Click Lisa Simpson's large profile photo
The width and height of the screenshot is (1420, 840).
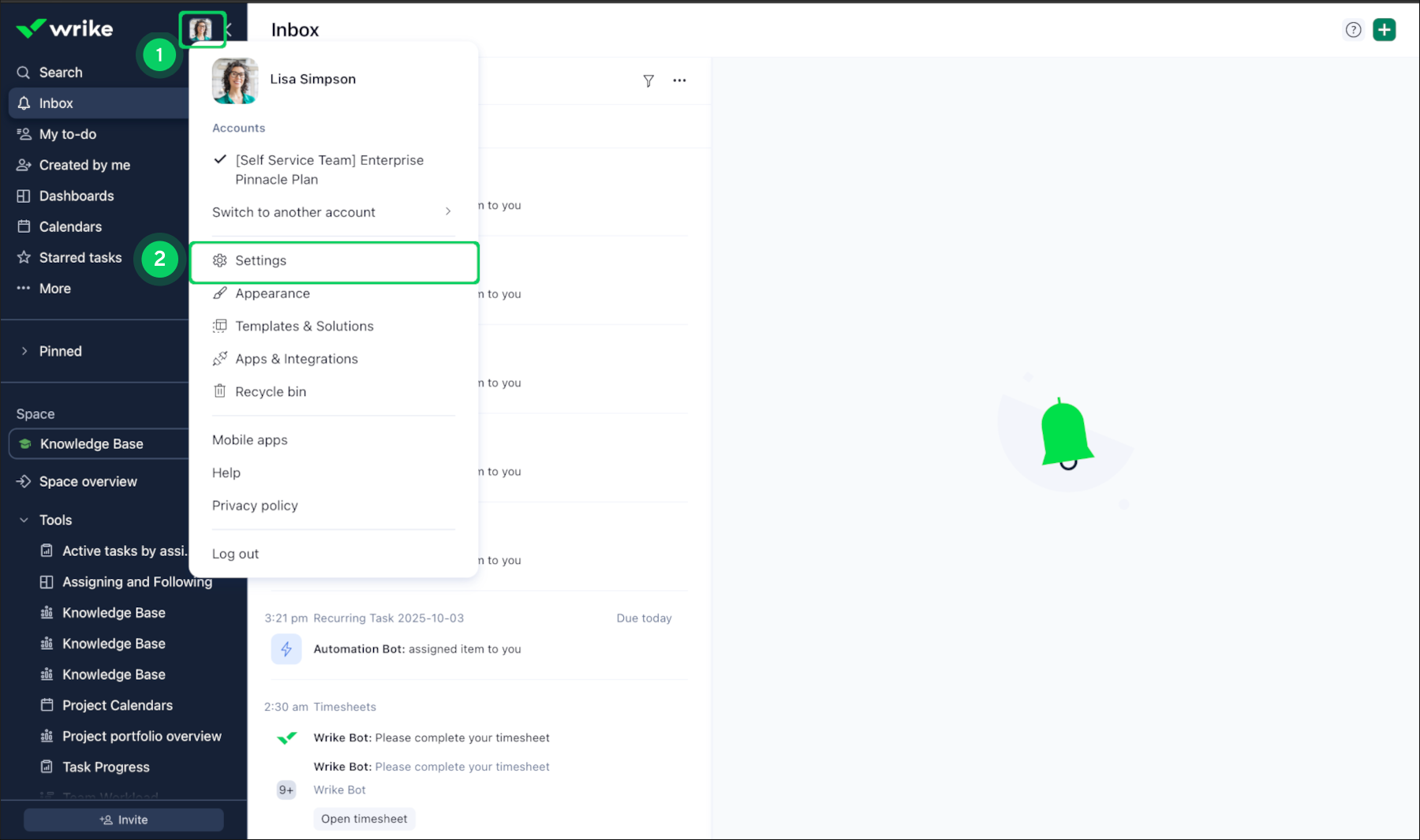click(x=234, y=80)
